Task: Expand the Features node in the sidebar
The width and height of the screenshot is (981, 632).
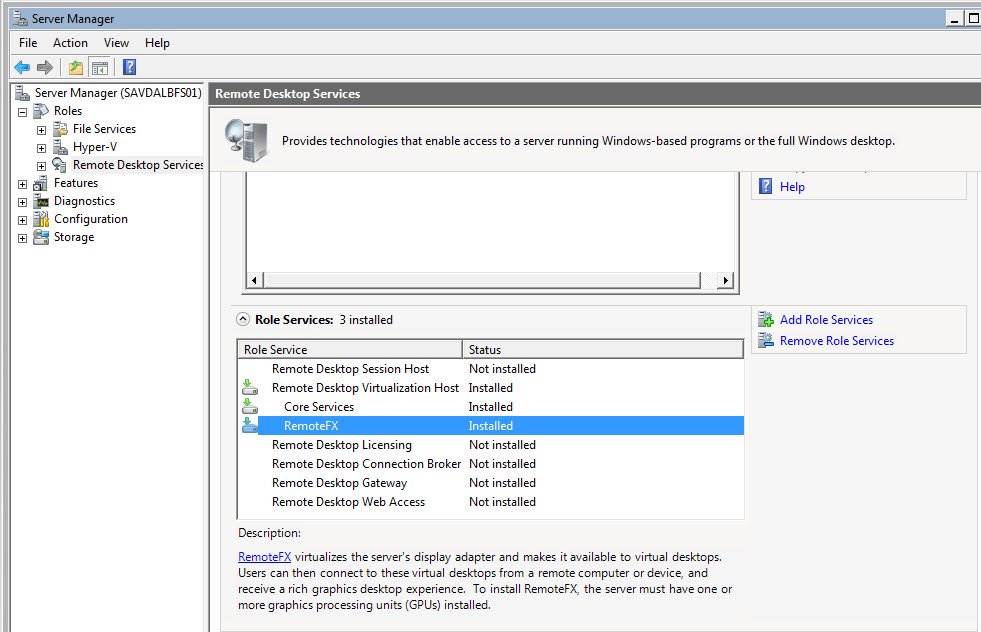Action: 22,183
